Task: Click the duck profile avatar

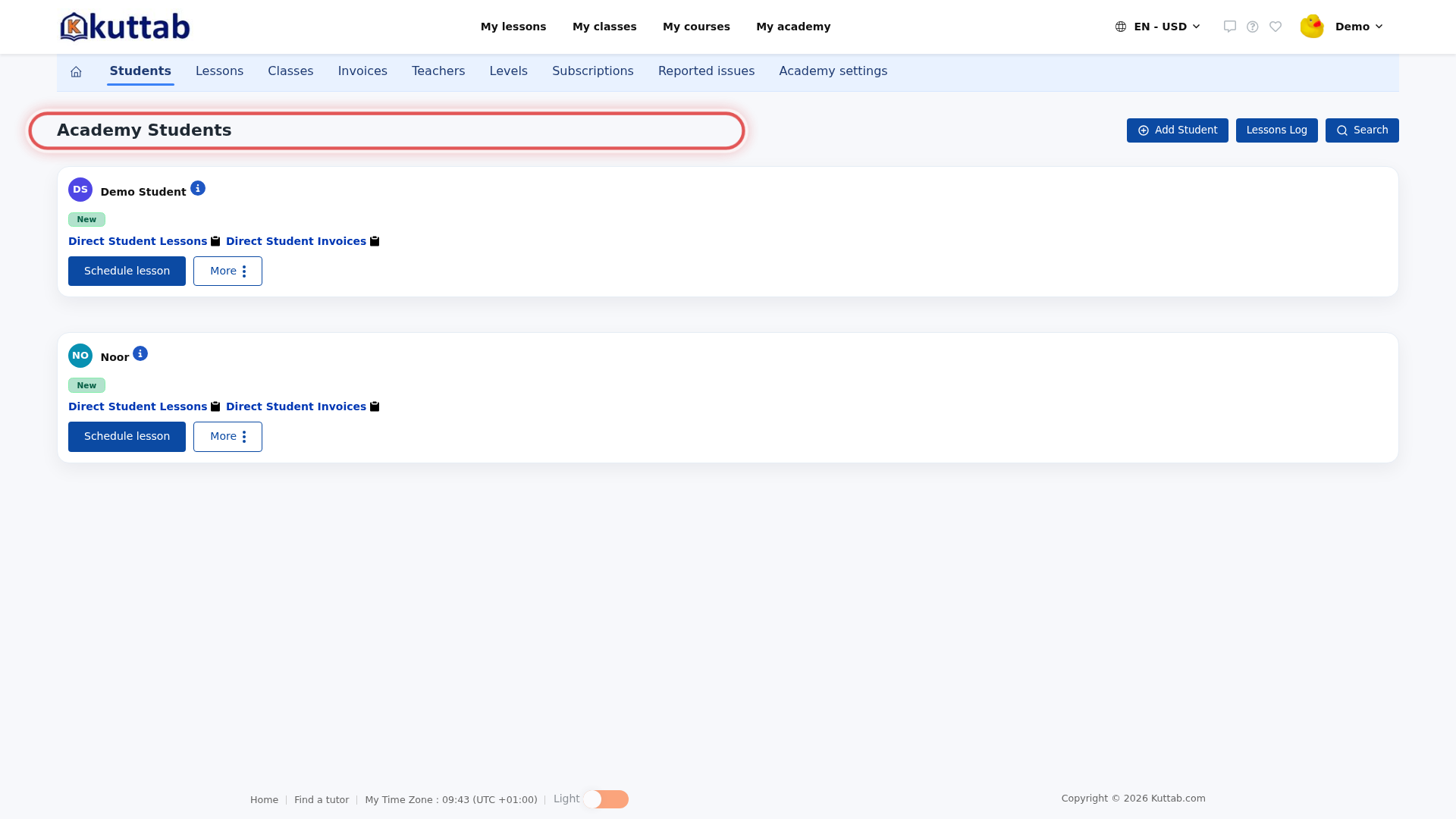Action: coord(1312,27)
